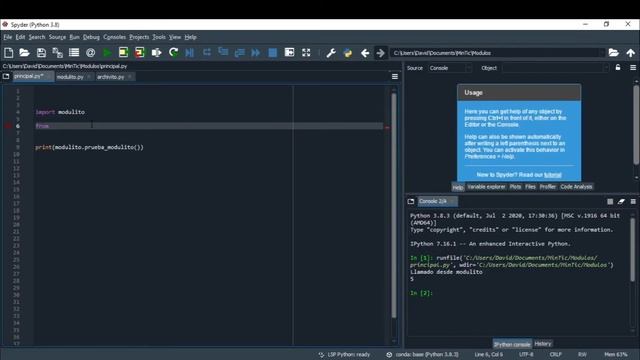Open PYTHONPATH manager python icon

coord(348,53)
